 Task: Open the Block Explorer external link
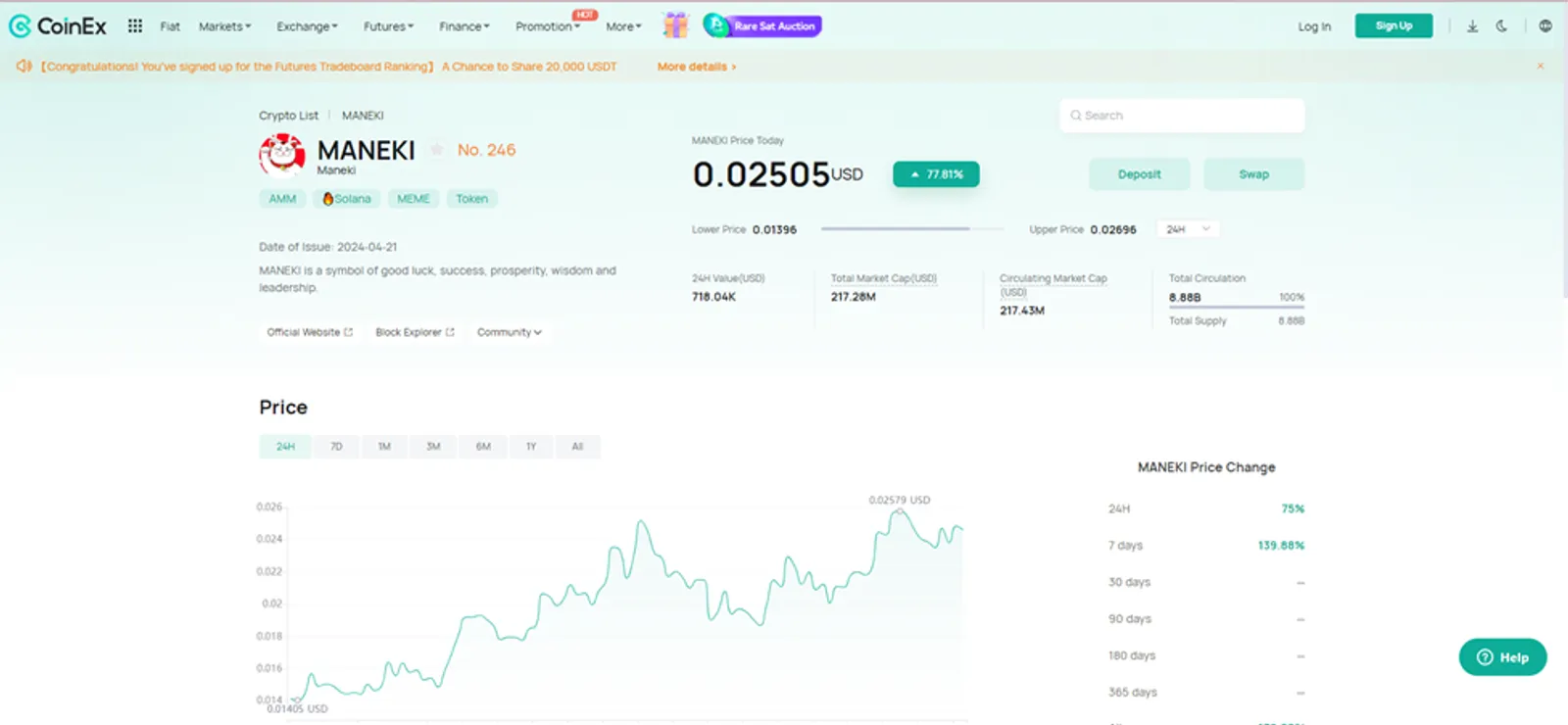416,332
